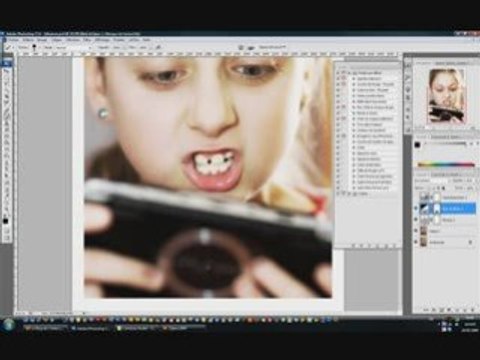Select the highlighted layer's mask thumbnail
This screenshot has height=360, width=480.
click(x=436, y=209)
